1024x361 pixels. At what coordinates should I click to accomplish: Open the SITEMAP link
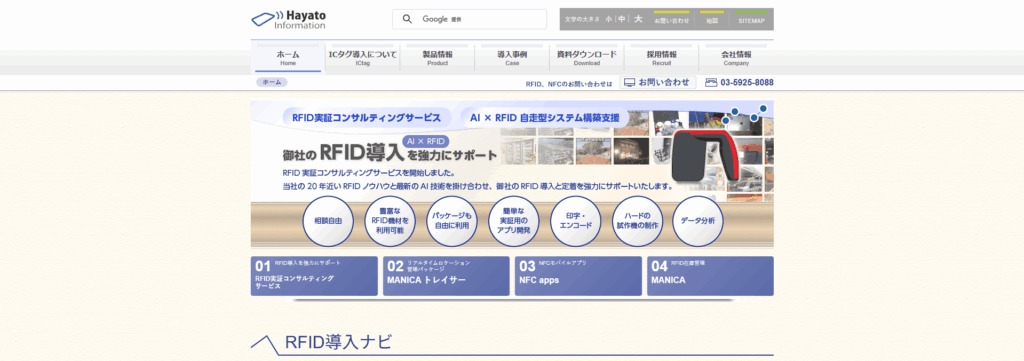[751, 20]
